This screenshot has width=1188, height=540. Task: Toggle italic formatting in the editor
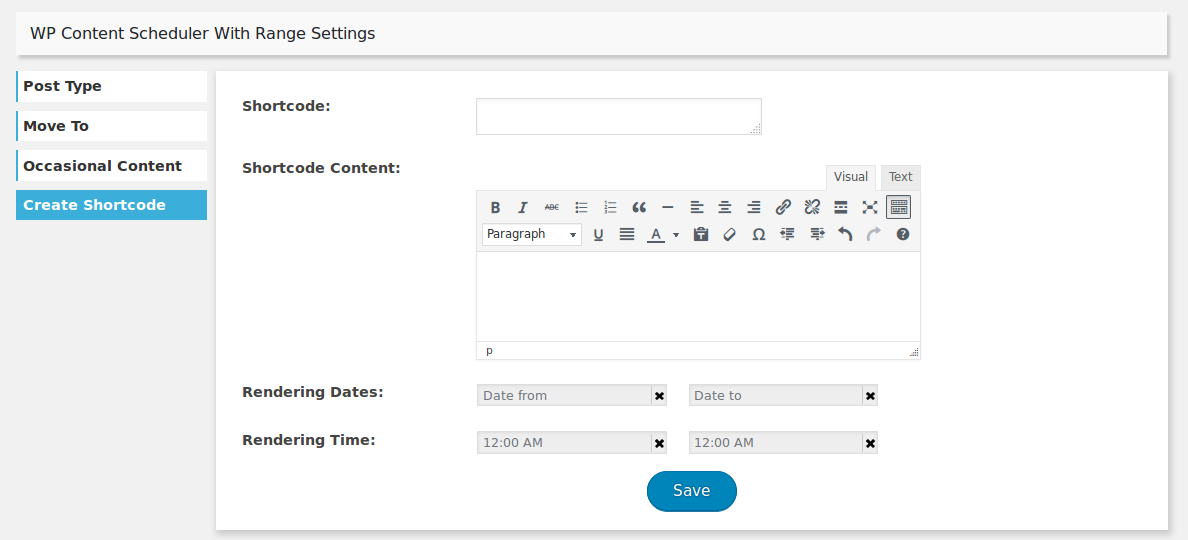pos(522,207)
